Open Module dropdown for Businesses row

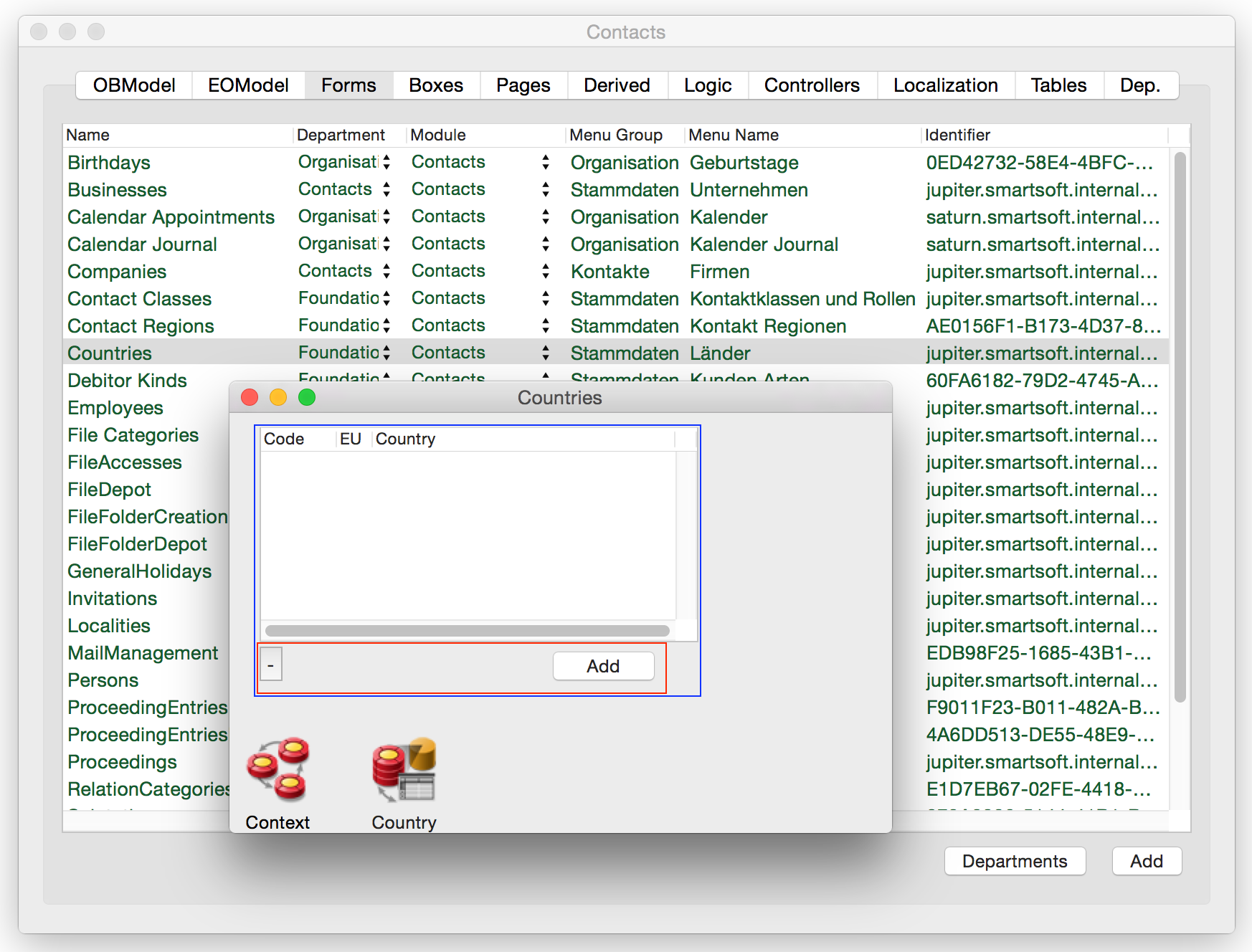[546, 190]
